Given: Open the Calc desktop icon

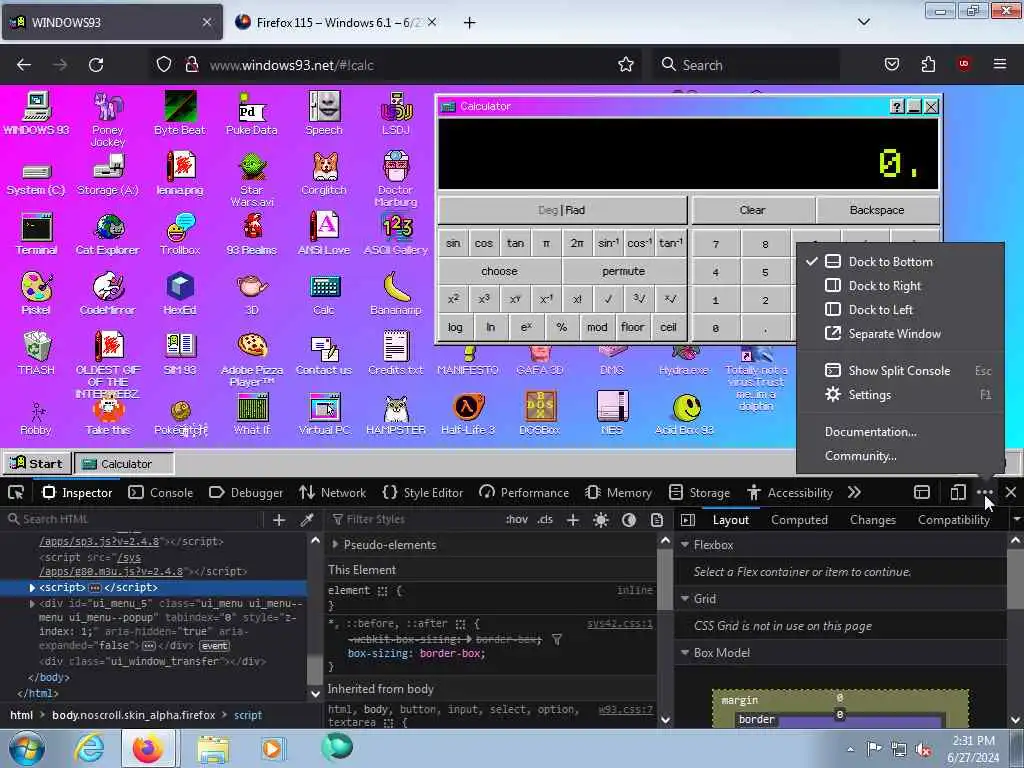Looking at the screenshot, I should 324,293.
